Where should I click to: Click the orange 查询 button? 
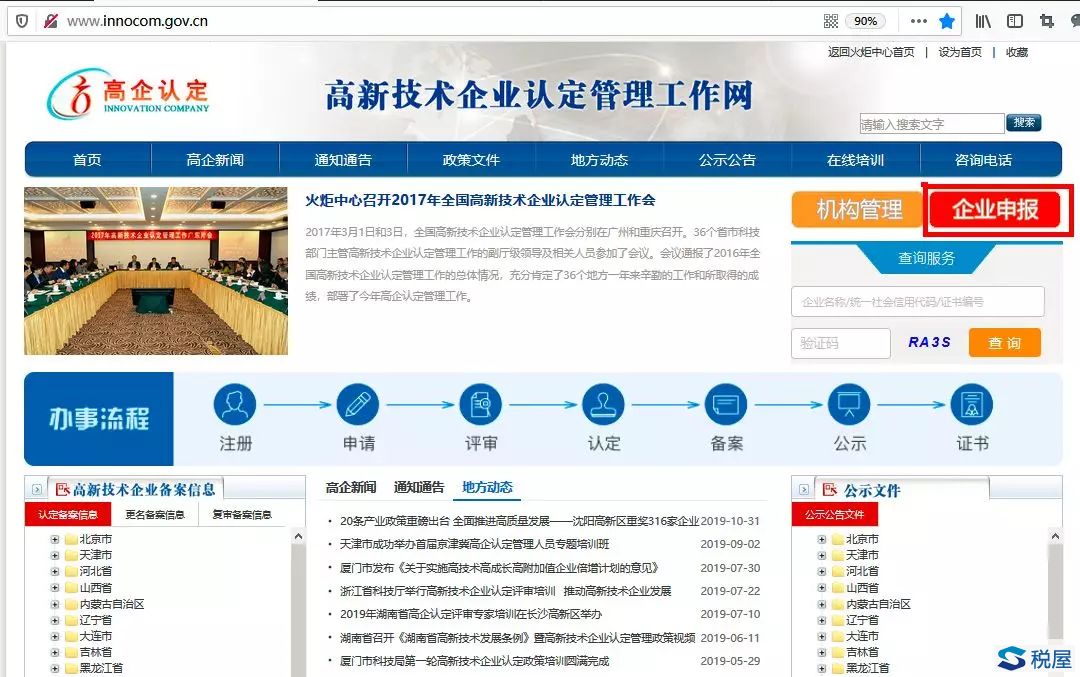1004,342
